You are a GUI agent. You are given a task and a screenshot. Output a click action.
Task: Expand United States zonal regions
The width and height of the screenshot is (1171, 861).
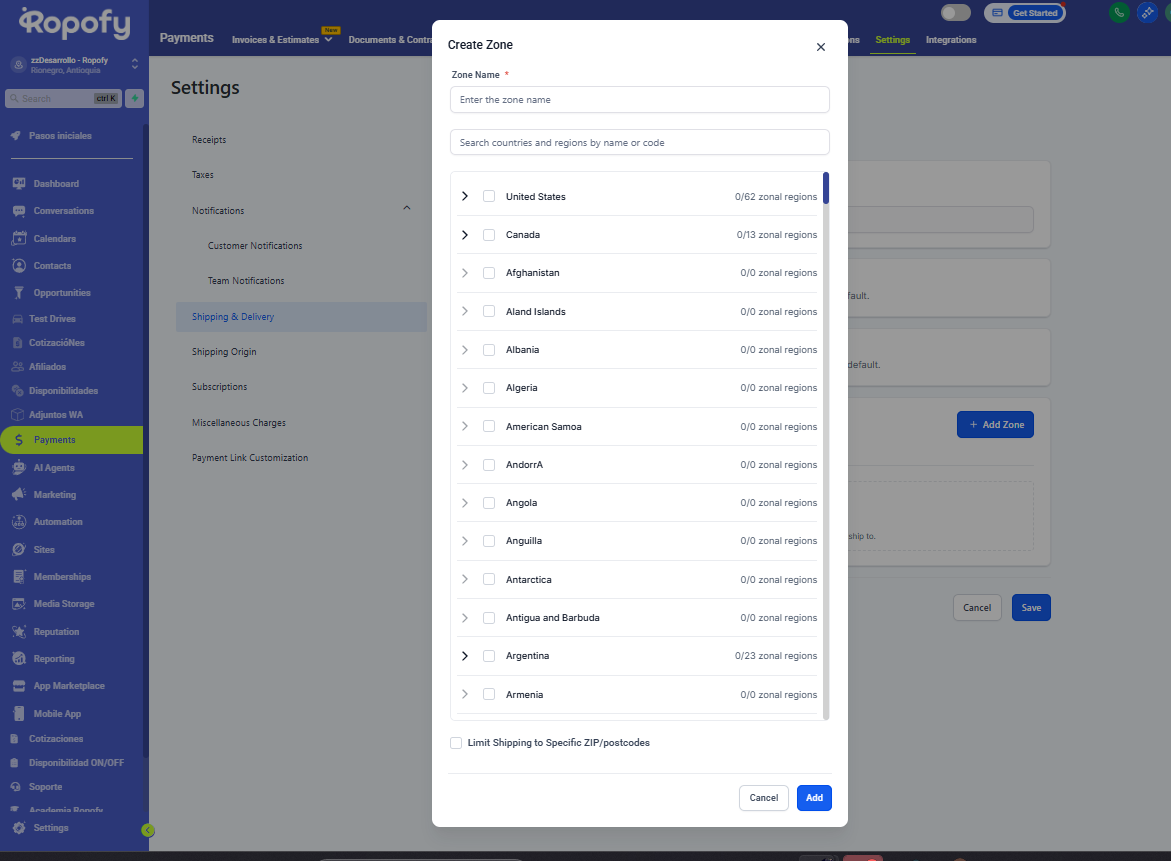[464, 197]
